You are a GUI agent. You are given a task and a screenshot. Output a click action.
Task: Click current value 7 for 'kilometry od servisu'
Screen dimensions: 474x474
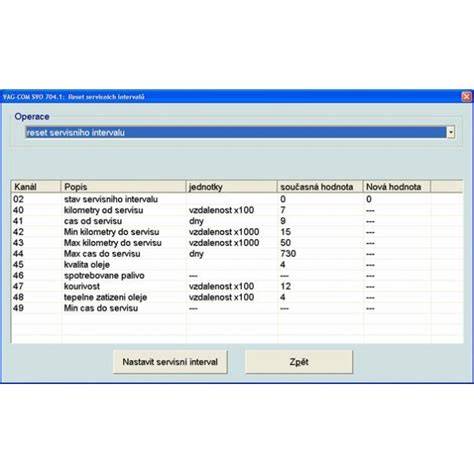click(x=283, y=210)
